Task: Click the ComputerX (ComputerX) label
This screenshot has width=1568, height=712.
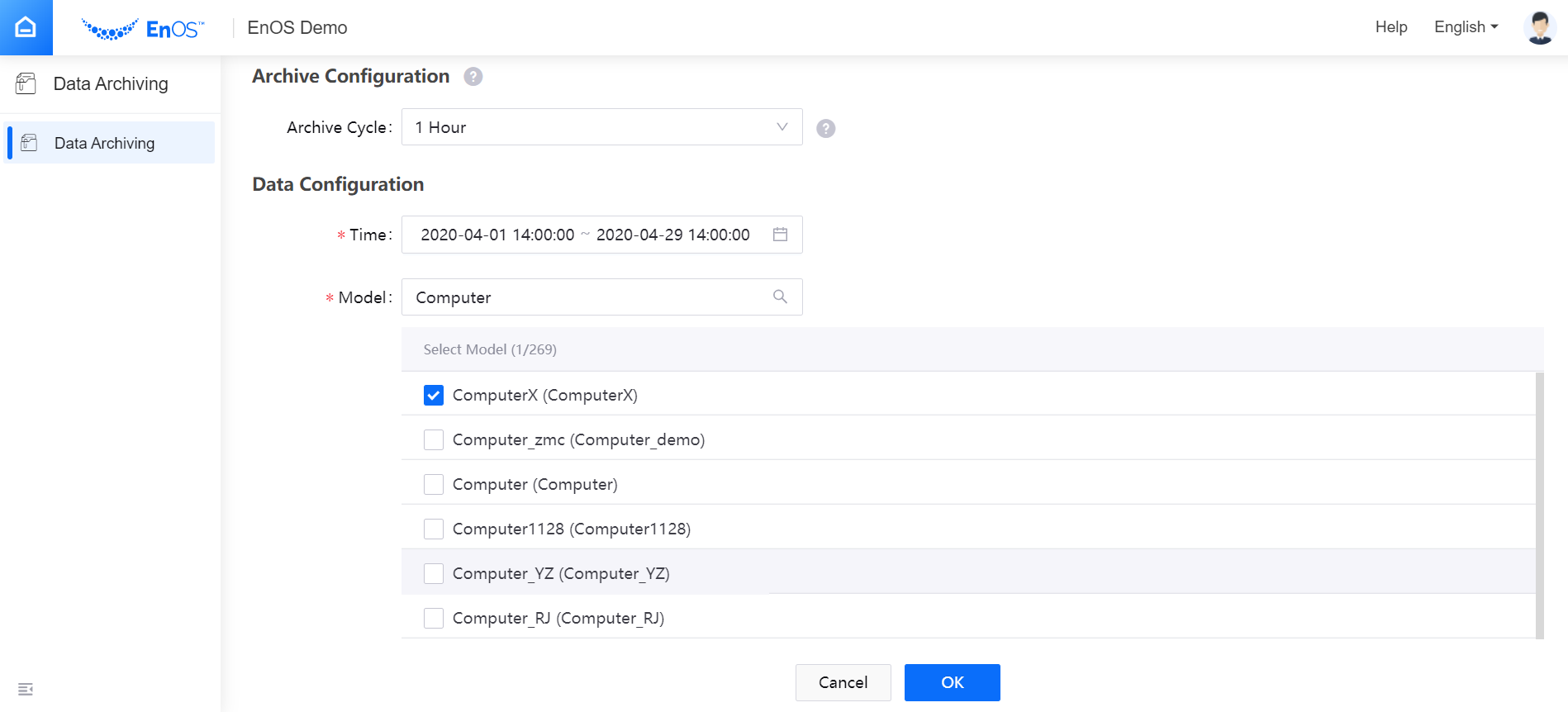Action: [x=545, y=395]
